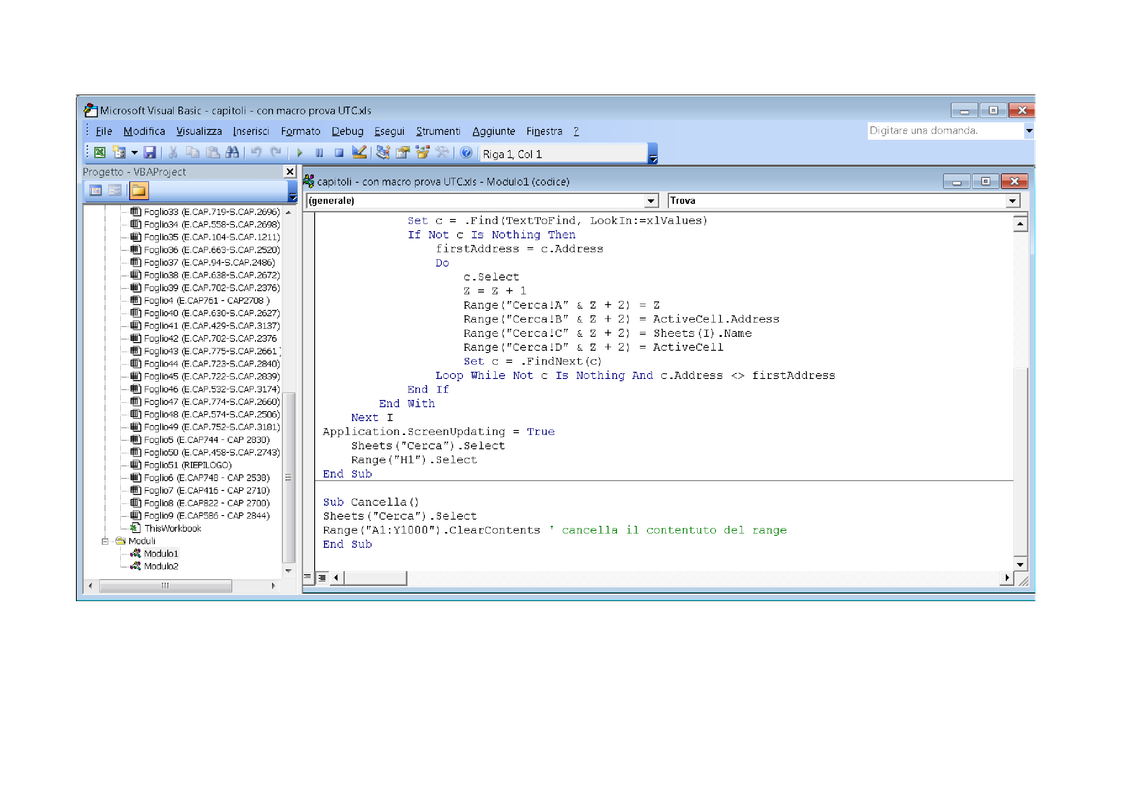The height and width of the screenshot is (800, 1131).
Task: Pause execution with the Break icon
Action: (320, 153)
